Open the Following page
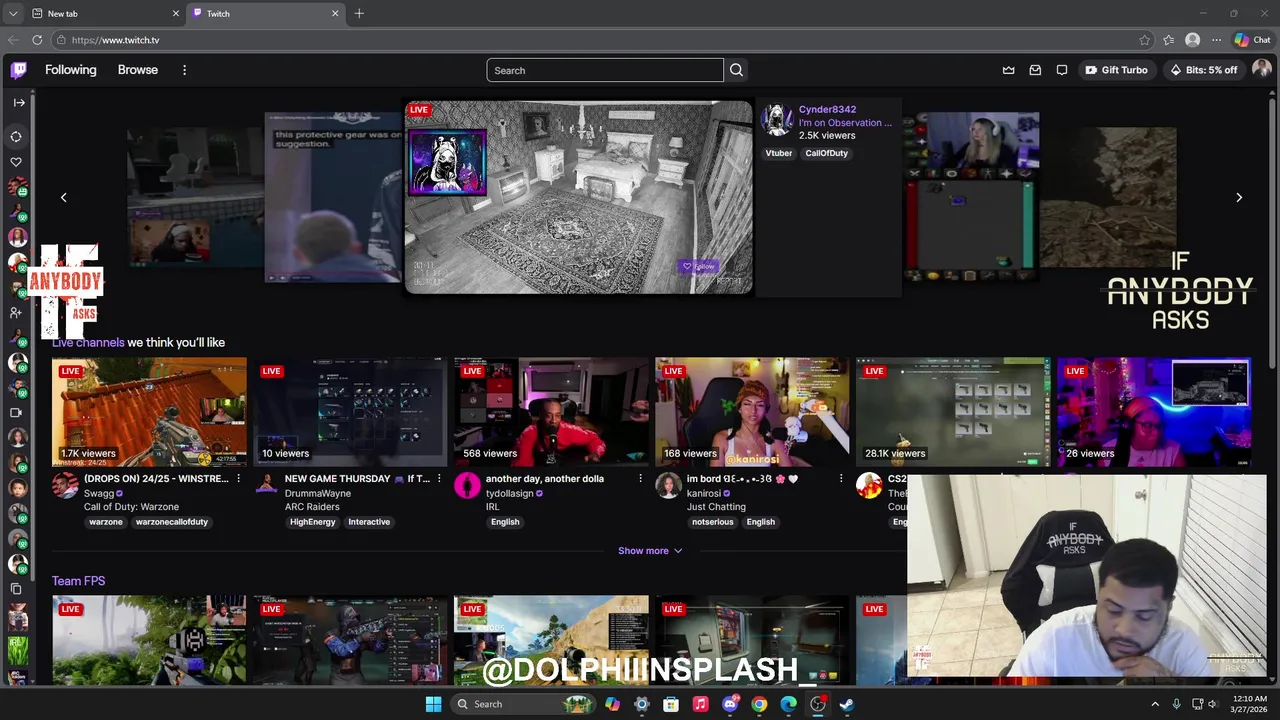Screen dimensions: 1280x720 pyautogui.click(x=71, y=70)
